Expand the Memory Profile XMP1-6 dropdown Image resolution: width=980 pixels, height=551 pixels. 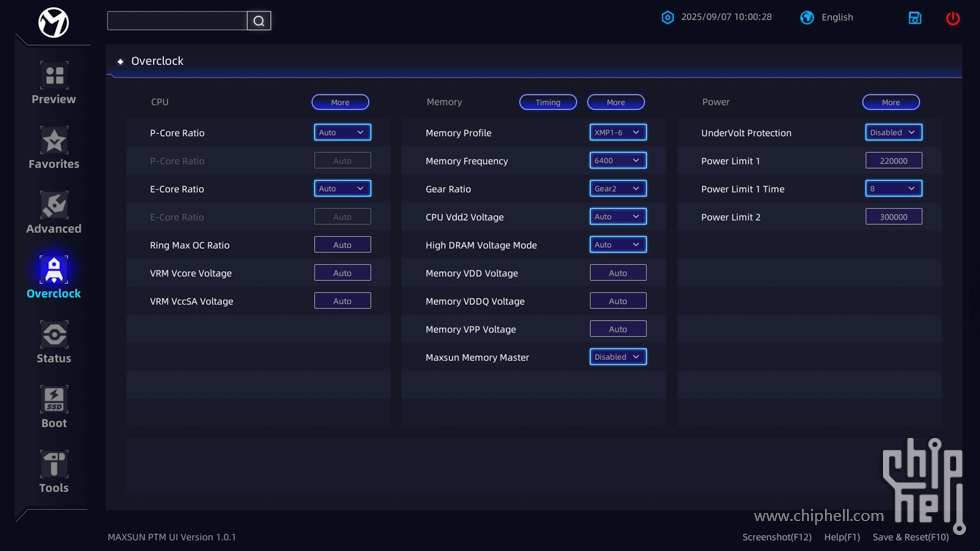(x=618, y=132)
